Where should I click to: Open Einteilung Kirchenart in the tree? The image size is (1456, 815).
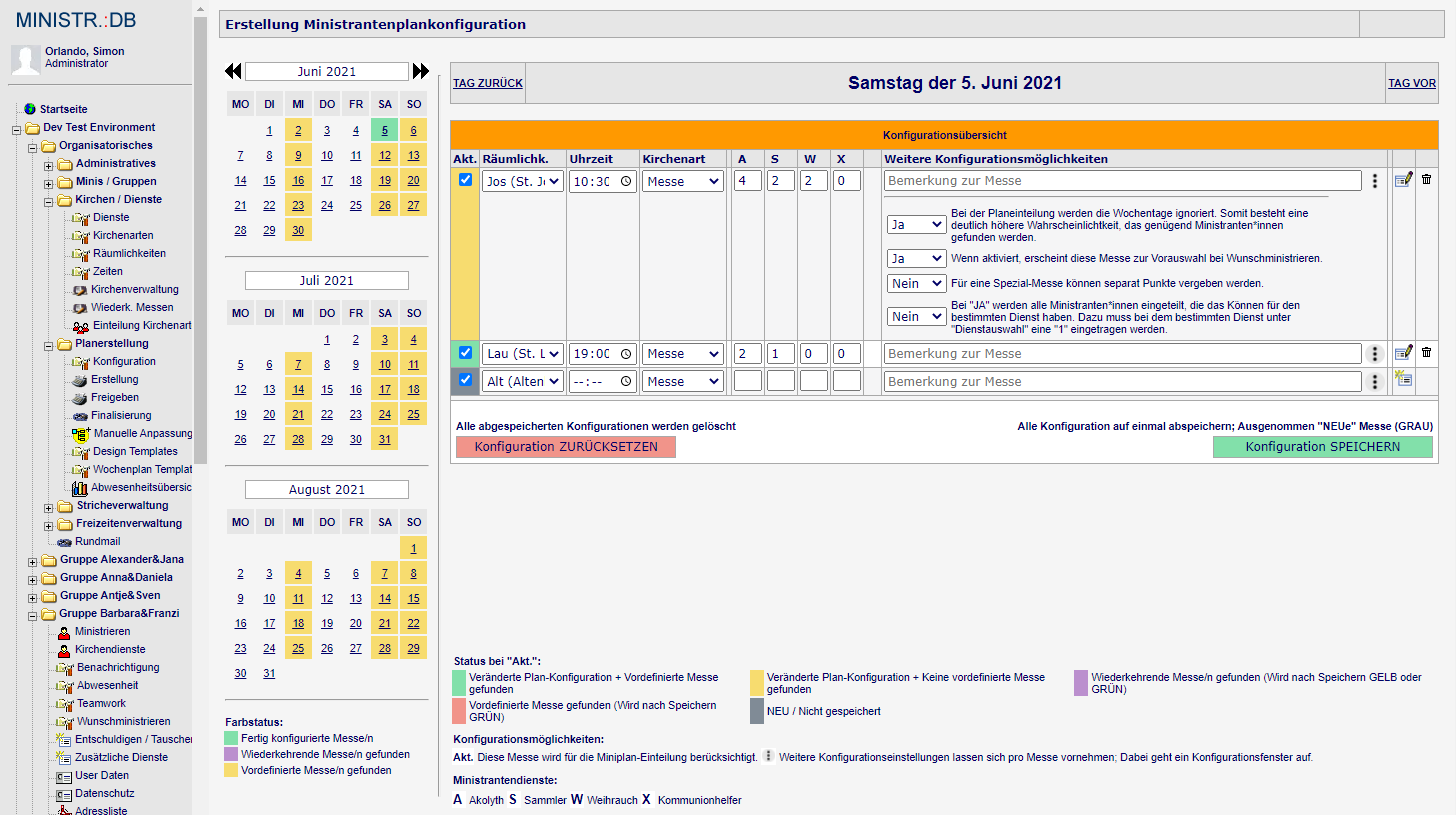click(x=142, y=325)
